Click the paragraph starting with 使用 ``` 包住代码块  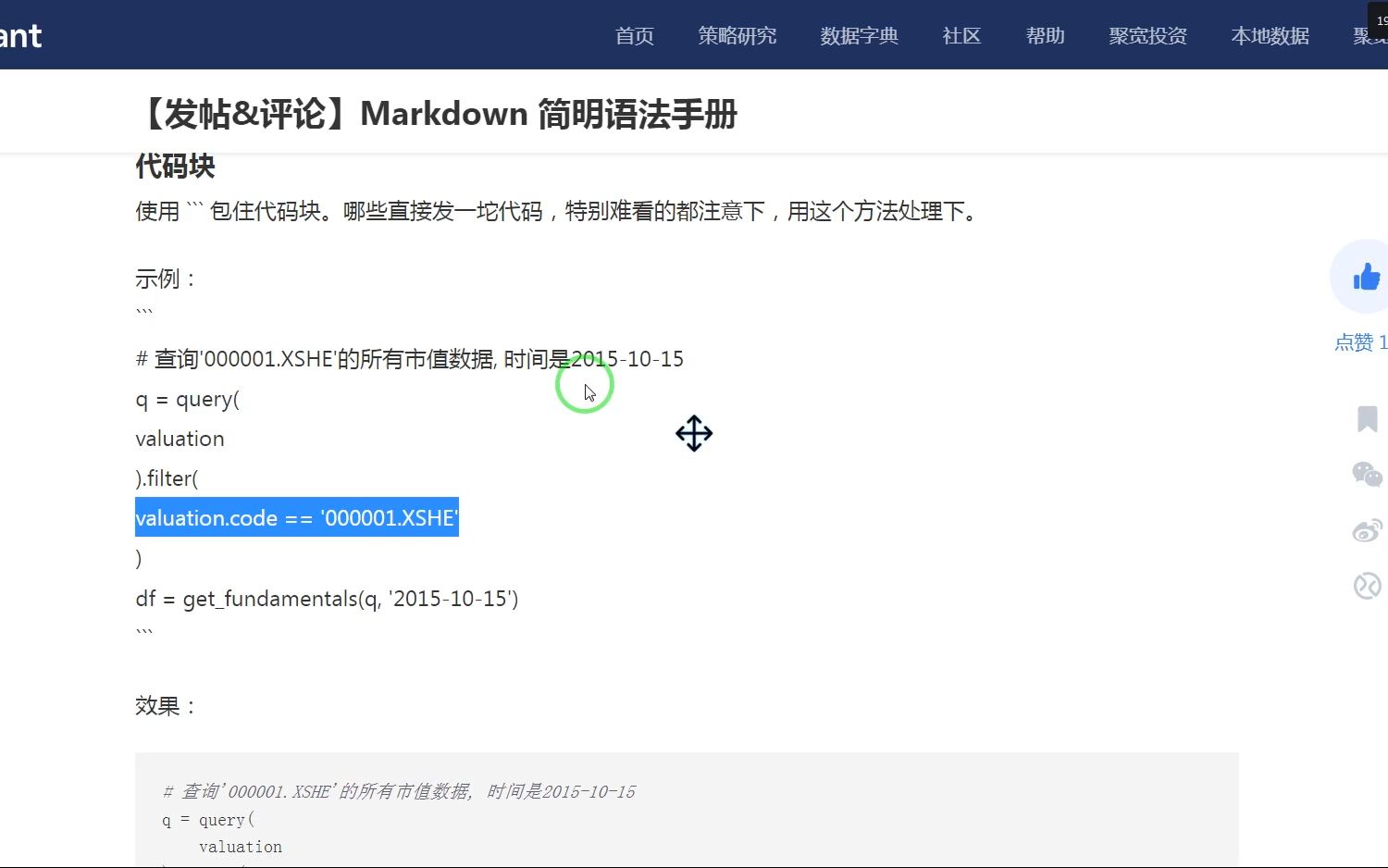(x=558, y=211)
